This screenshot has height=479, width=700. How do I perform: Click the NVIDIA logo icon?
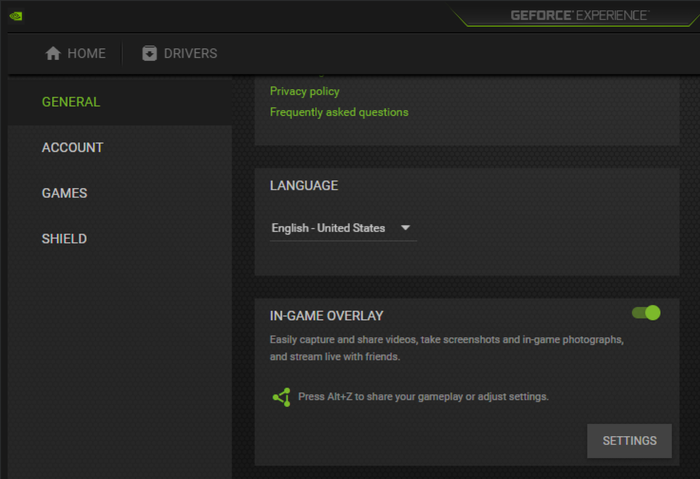16,17
